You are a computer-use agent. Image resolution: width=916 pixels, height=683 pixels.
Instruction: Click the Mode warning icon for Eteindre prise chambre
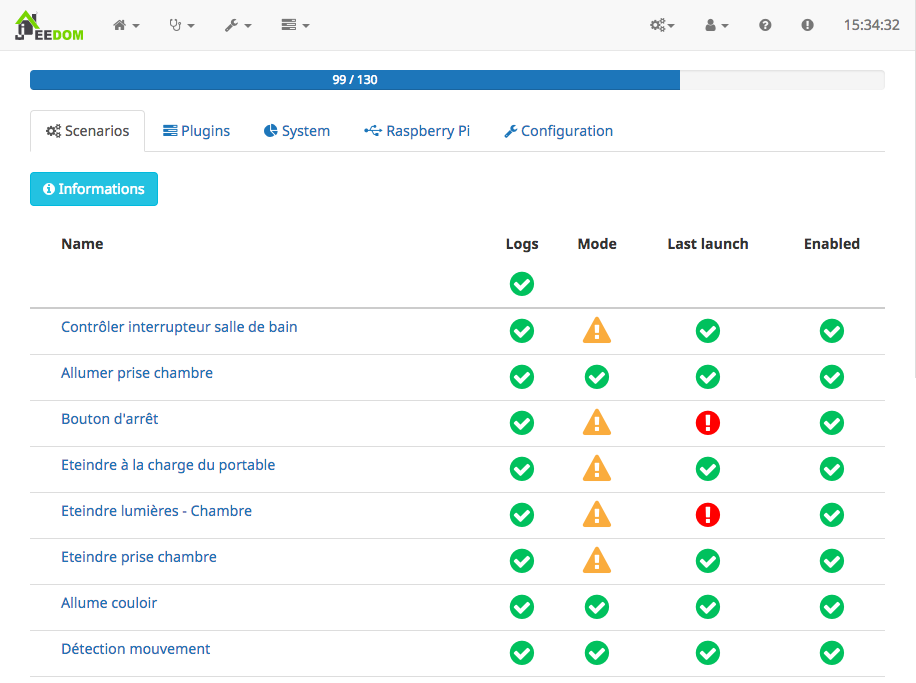click(597, 561)
